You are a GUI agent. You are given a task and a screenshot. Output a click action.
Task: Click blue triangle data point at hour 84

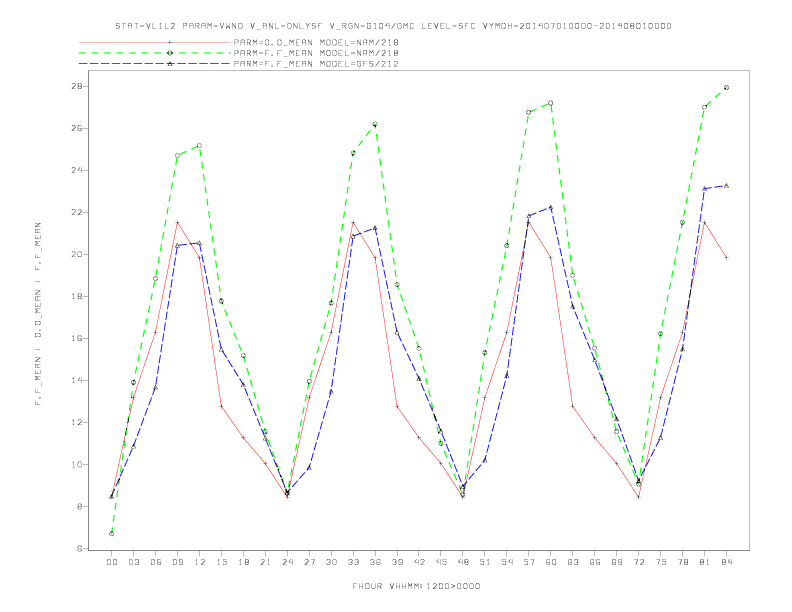[726, 186]
